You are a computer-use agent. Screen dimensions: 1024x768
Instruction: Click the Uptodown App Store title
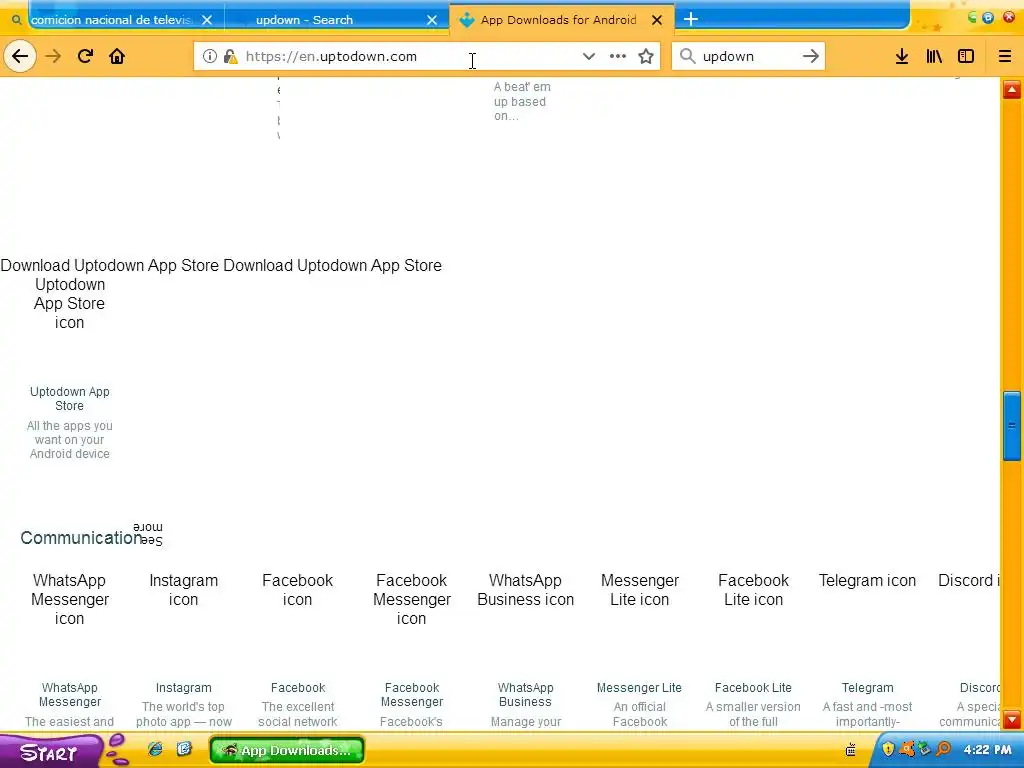tap(69, 398)
